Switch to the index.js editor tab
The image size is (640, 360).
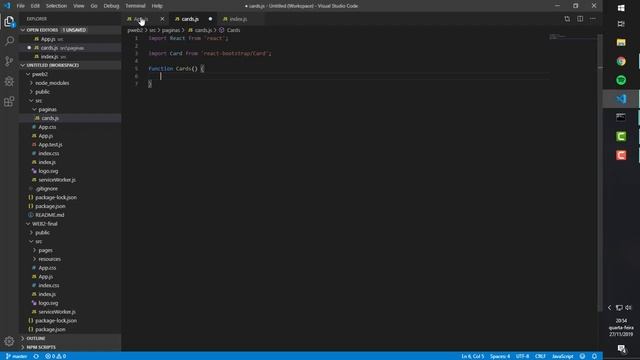(238, 19)
